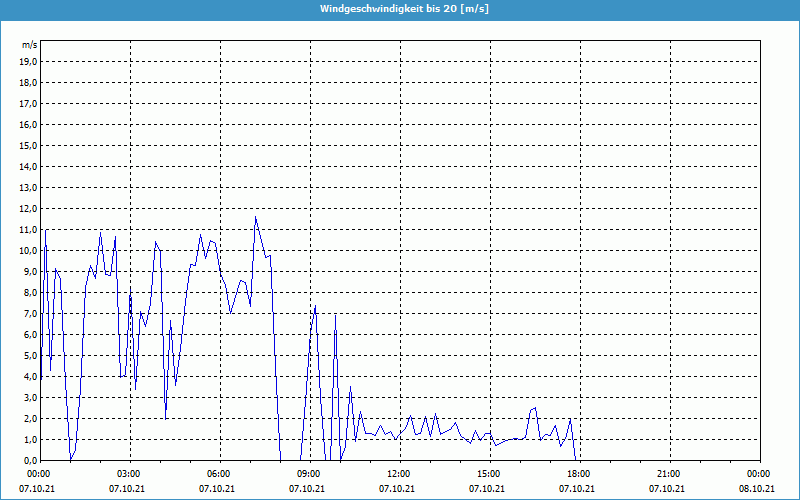Select the 19,0 y-axis tick label

pyautogui.click(x=28, y=61)
